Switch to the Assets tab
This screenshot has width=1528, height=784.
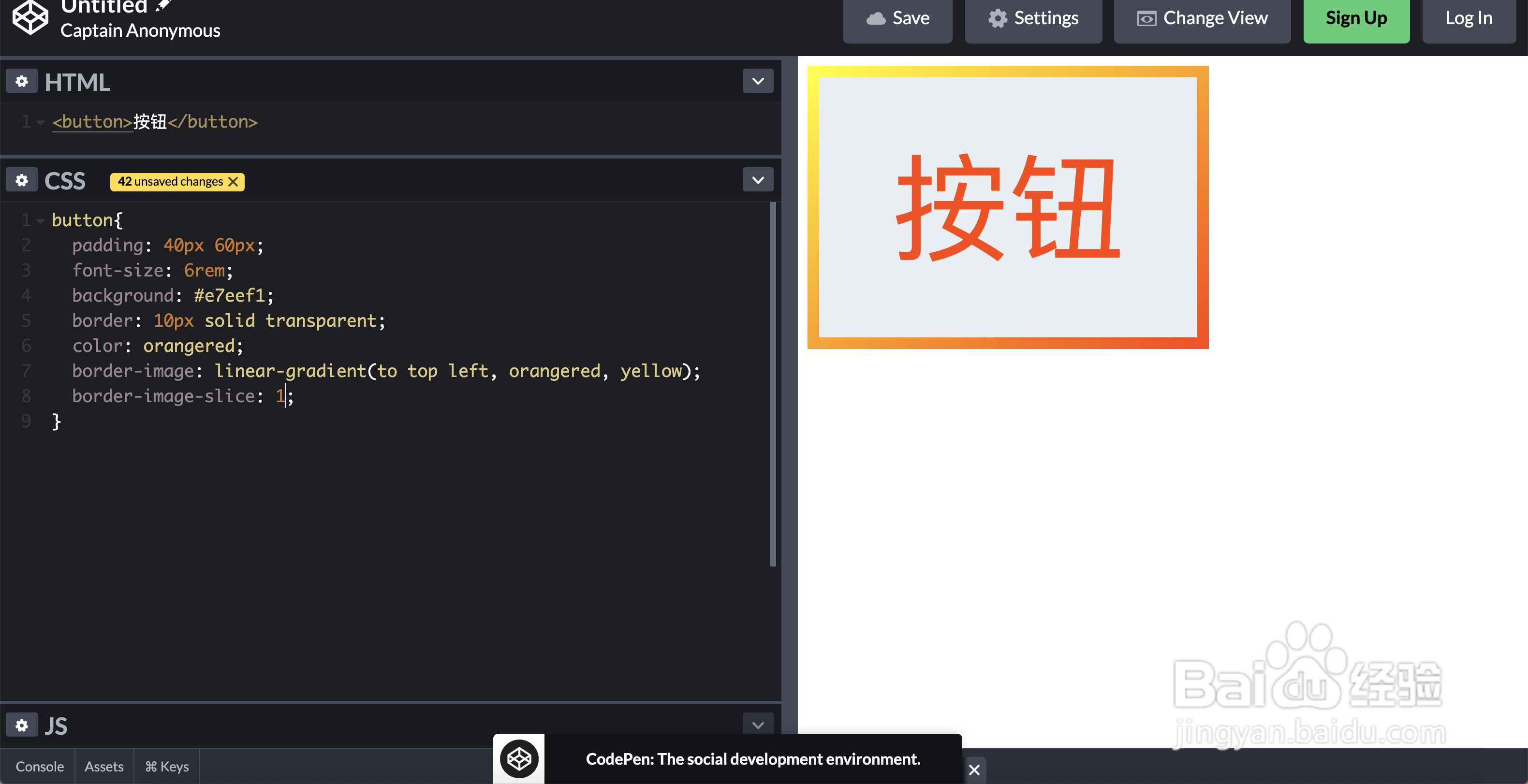[104, 766]
